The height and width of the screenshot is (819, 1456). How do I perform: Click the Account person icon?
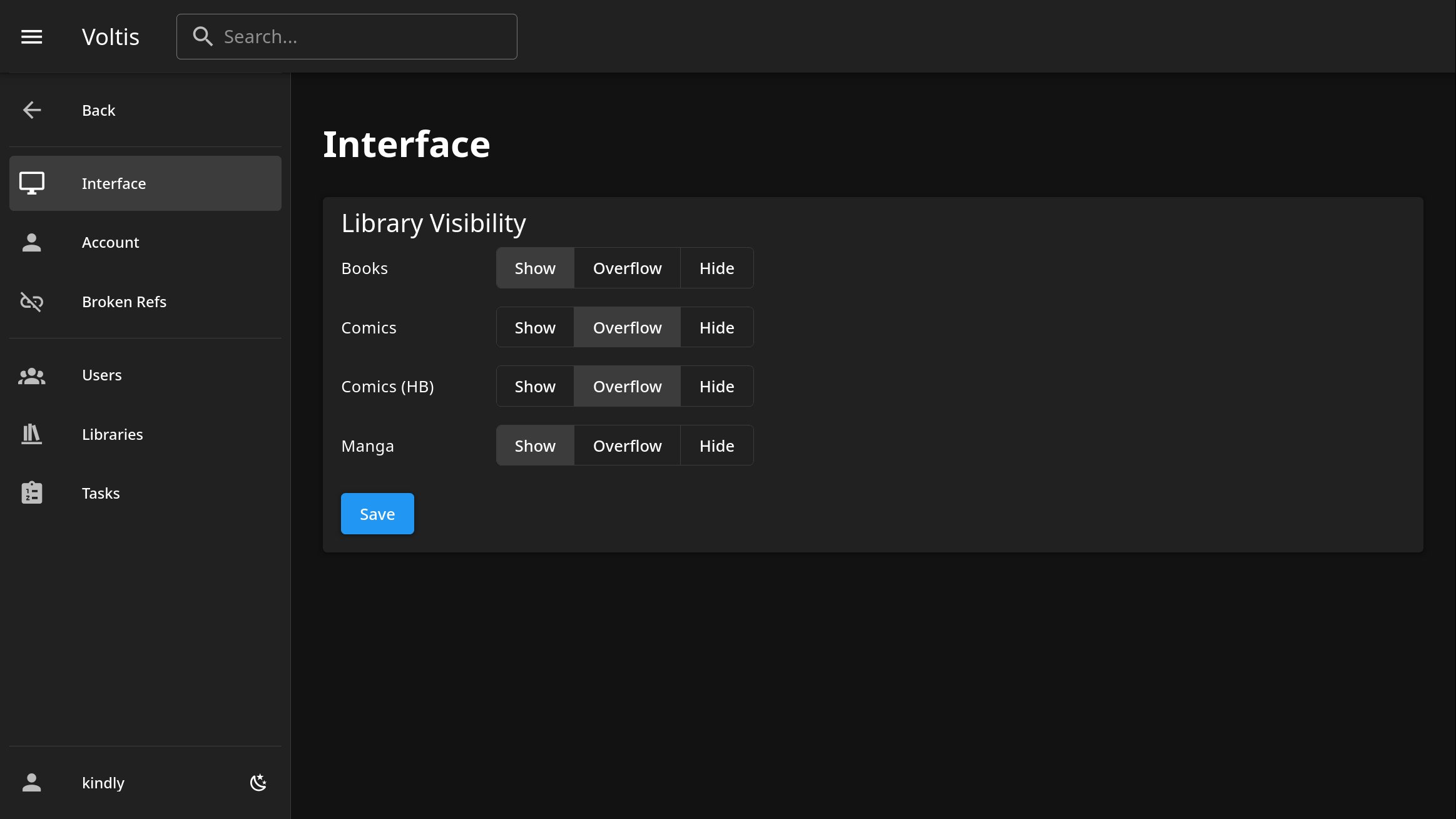pyautogui.click(x=31, y=242)
